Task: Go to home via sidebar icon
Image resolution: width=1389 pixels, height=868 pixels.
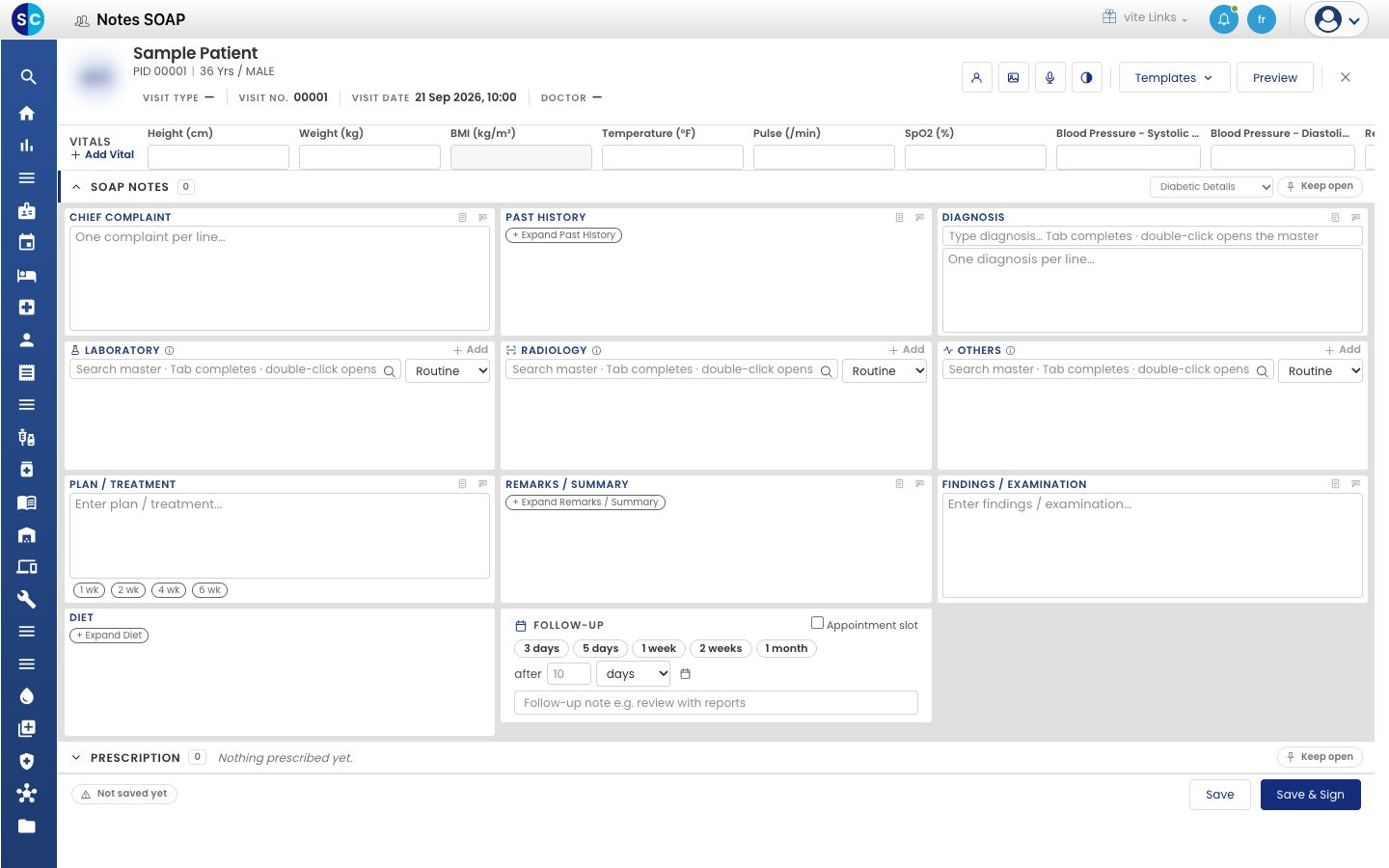Action: click(x=27, y=113)
